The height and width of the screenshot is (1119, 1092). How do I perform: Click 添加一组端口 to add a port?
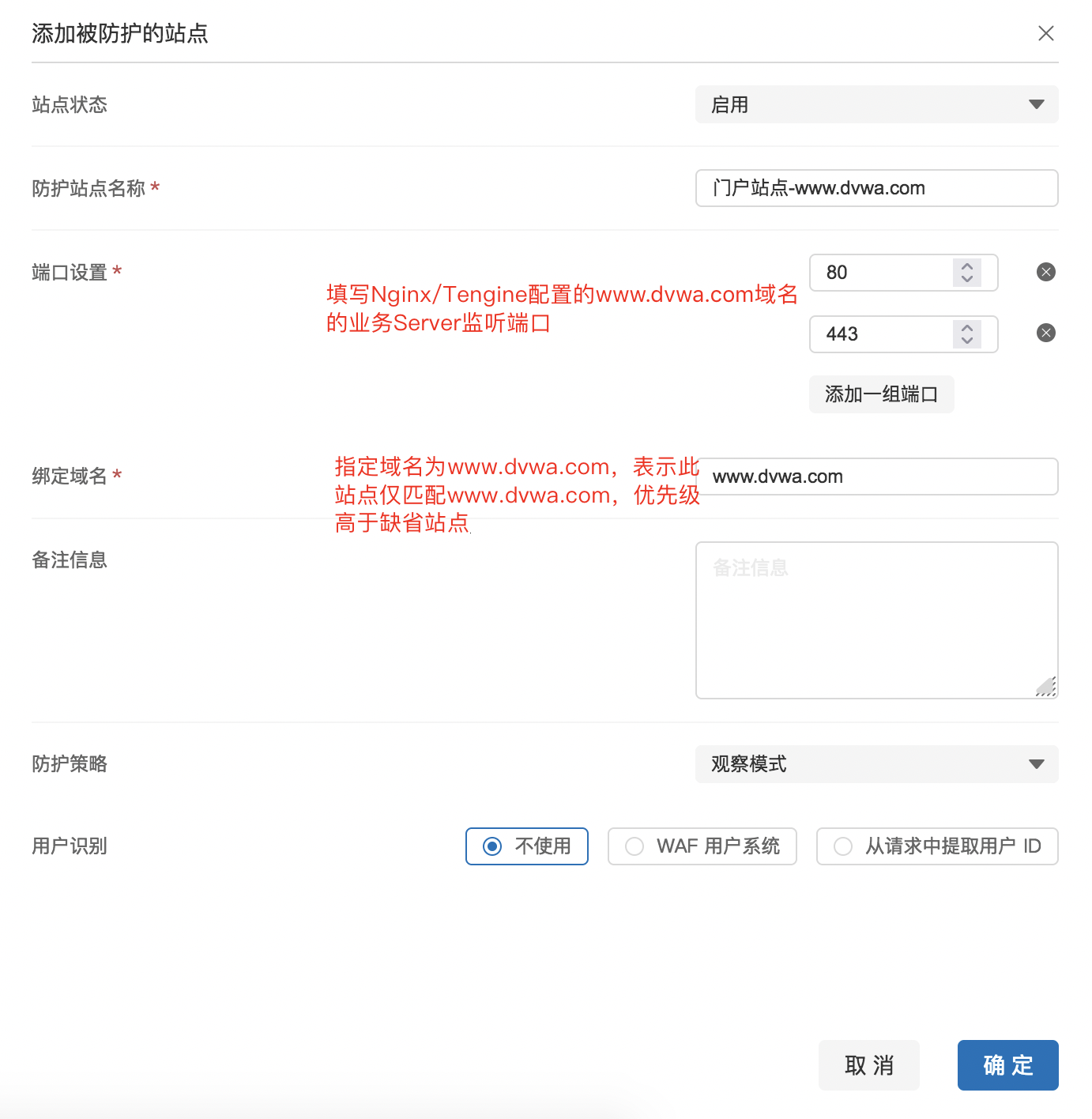point(881,394)
